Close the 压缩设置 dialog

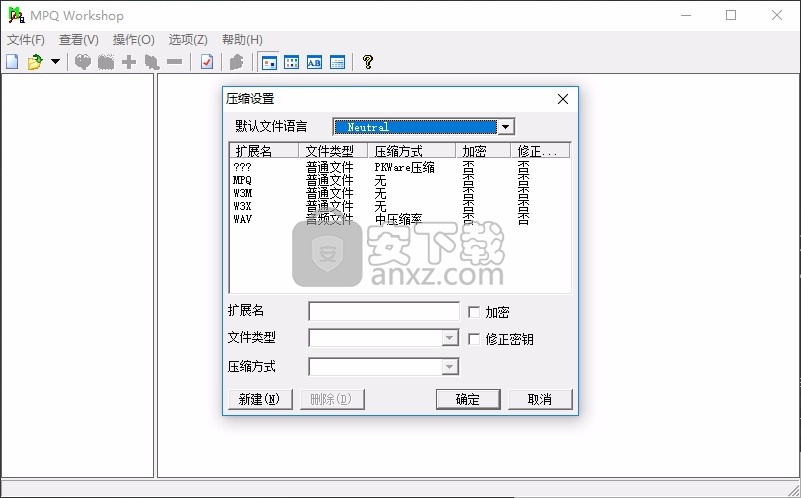pos(563,99)
